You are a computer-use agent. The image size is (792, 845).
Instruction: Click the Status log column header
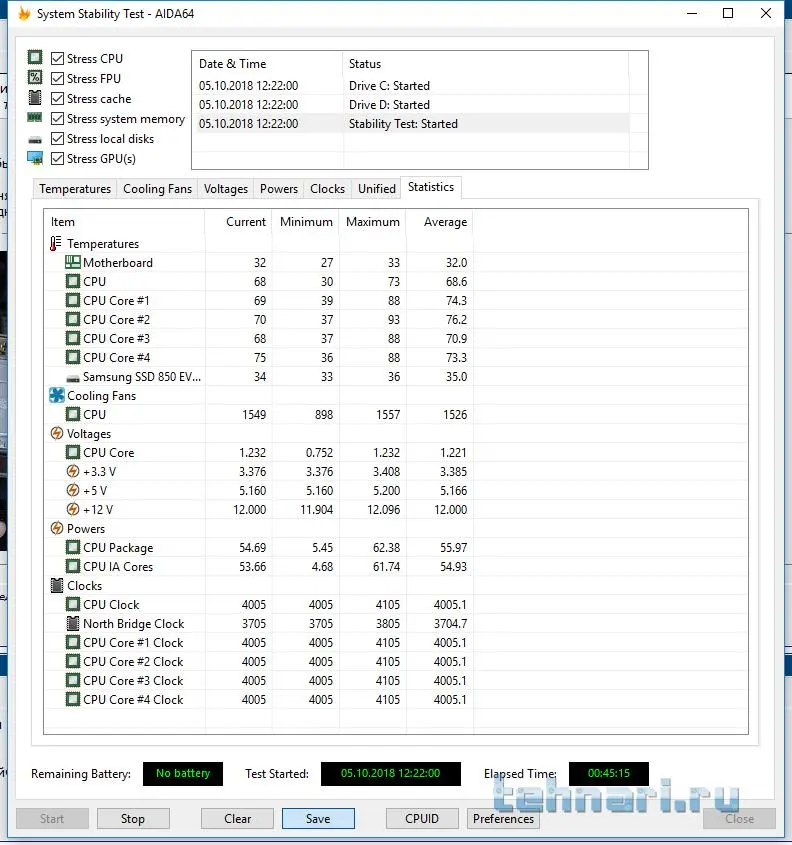[485, 64]
